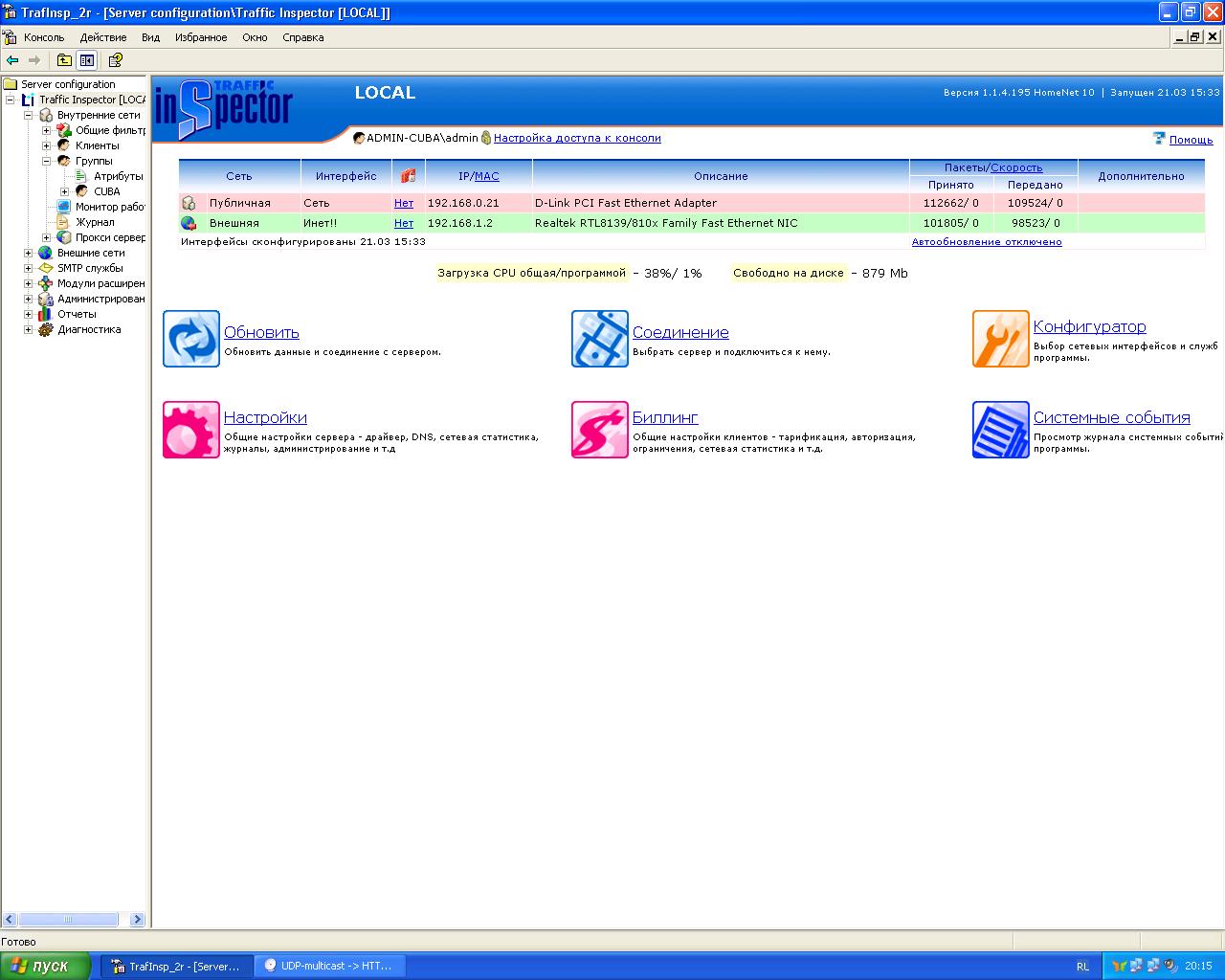Click the tree pane horizontal scrollbar thumb
The image size is (1225, 980).
tap(68, 920)
